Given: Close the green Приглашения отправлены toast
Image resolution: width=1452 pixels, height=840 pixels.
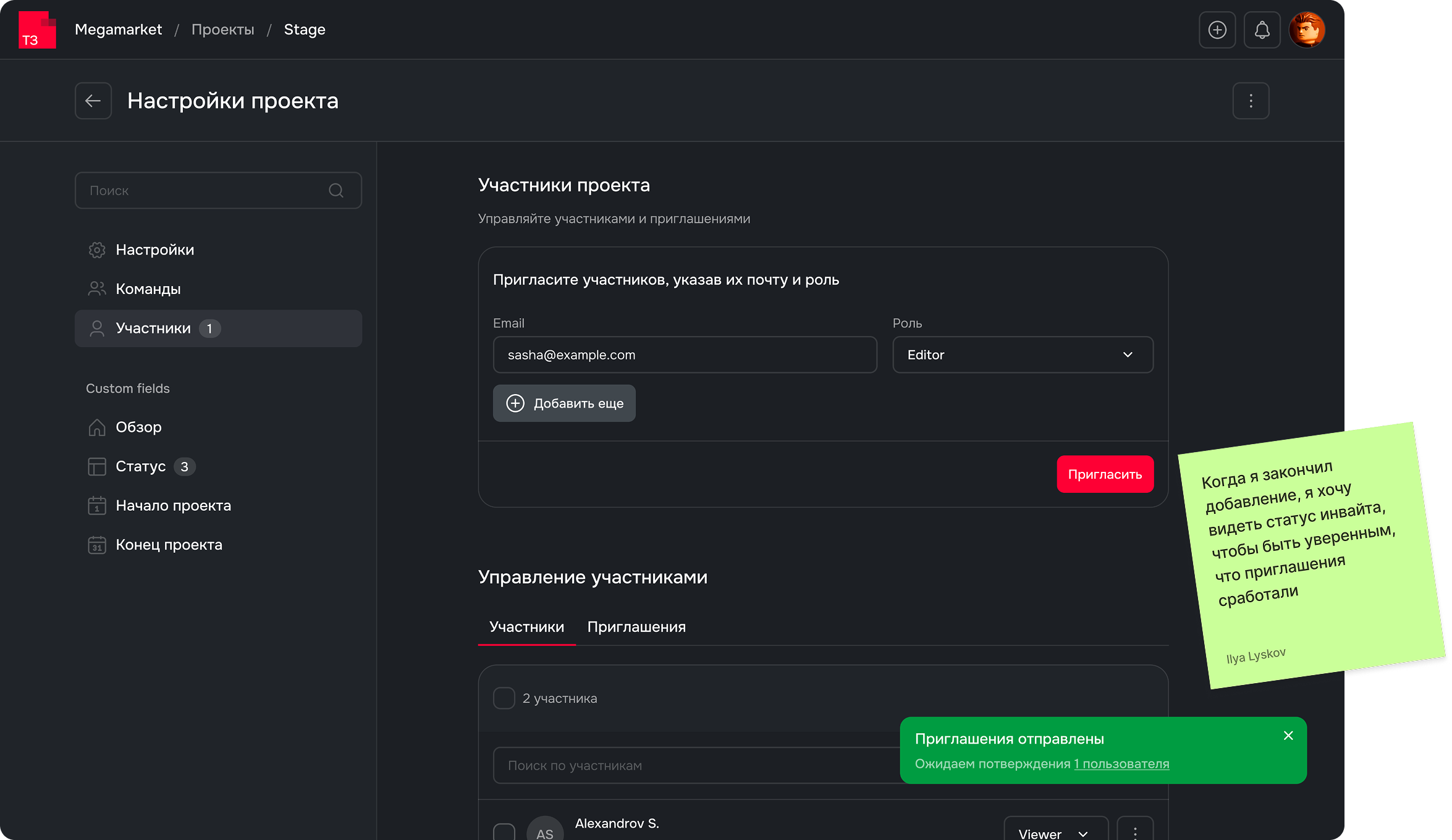Looking at the screenshot, I should click(x=1288, y=736).
